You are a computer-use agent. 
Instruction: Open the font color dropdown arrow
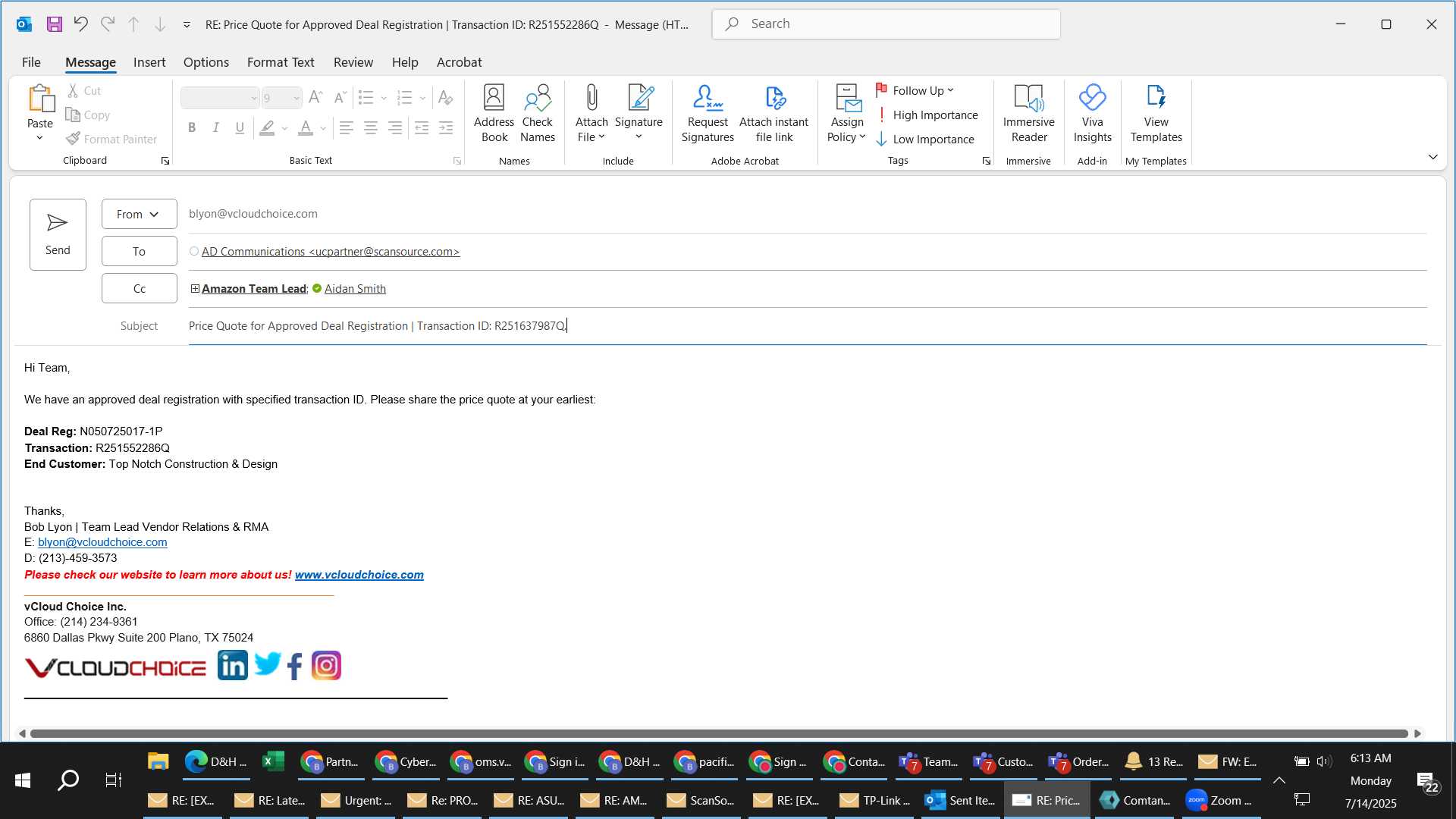[323, 128]
